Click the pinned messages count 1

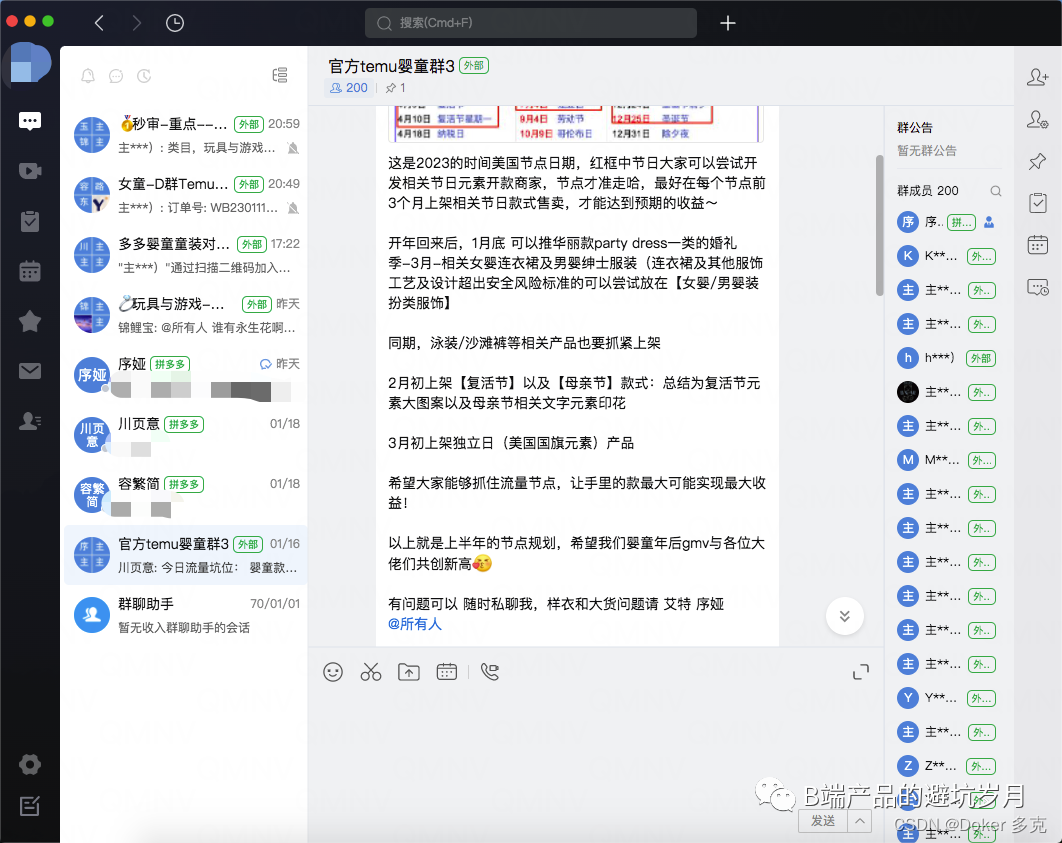click(x=396, y=88)
